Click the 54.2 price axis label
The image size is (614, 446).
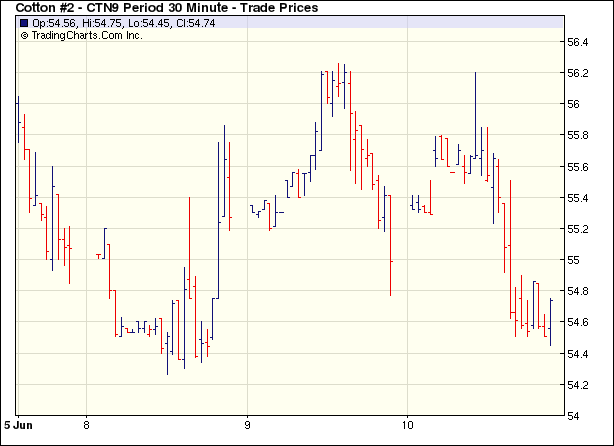click(x=578, y=385)
